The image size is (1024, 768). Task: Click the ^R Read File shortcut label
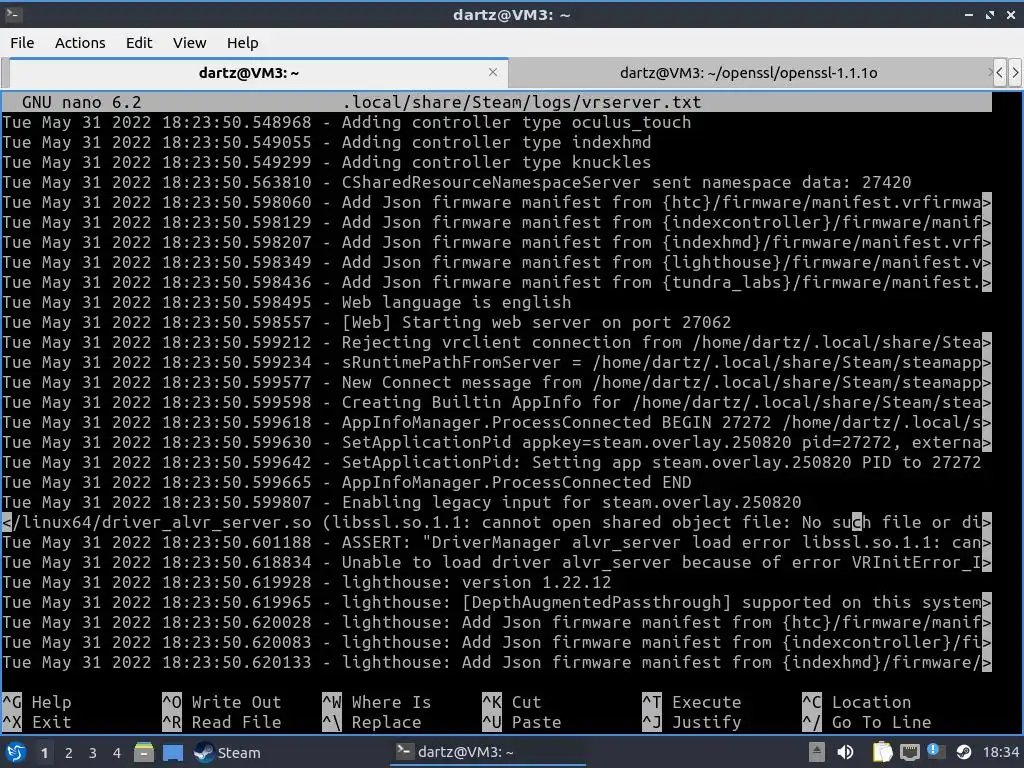222,722
